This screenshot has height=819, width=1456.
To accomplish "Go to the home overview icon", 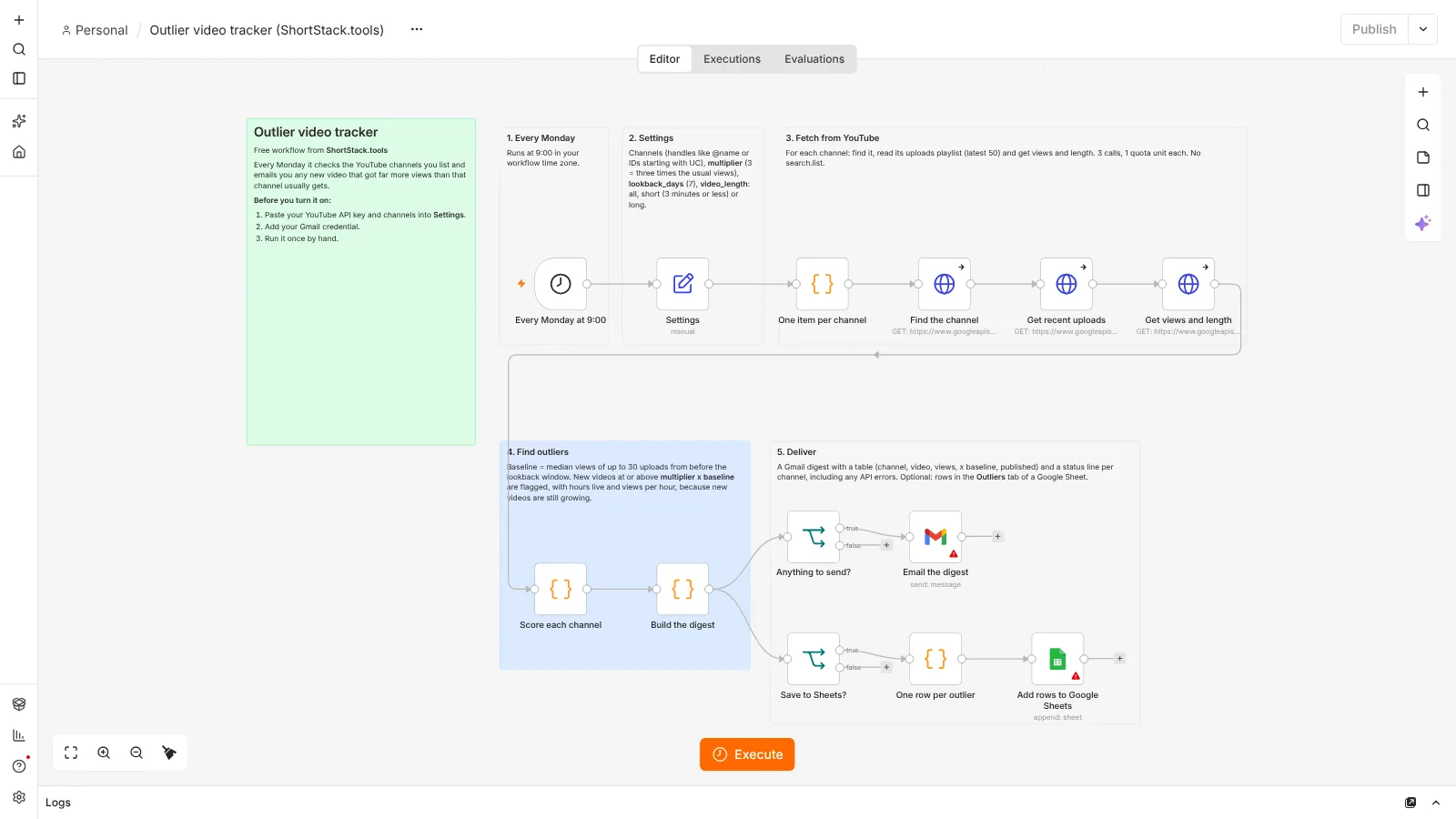I will click(19, 152).
